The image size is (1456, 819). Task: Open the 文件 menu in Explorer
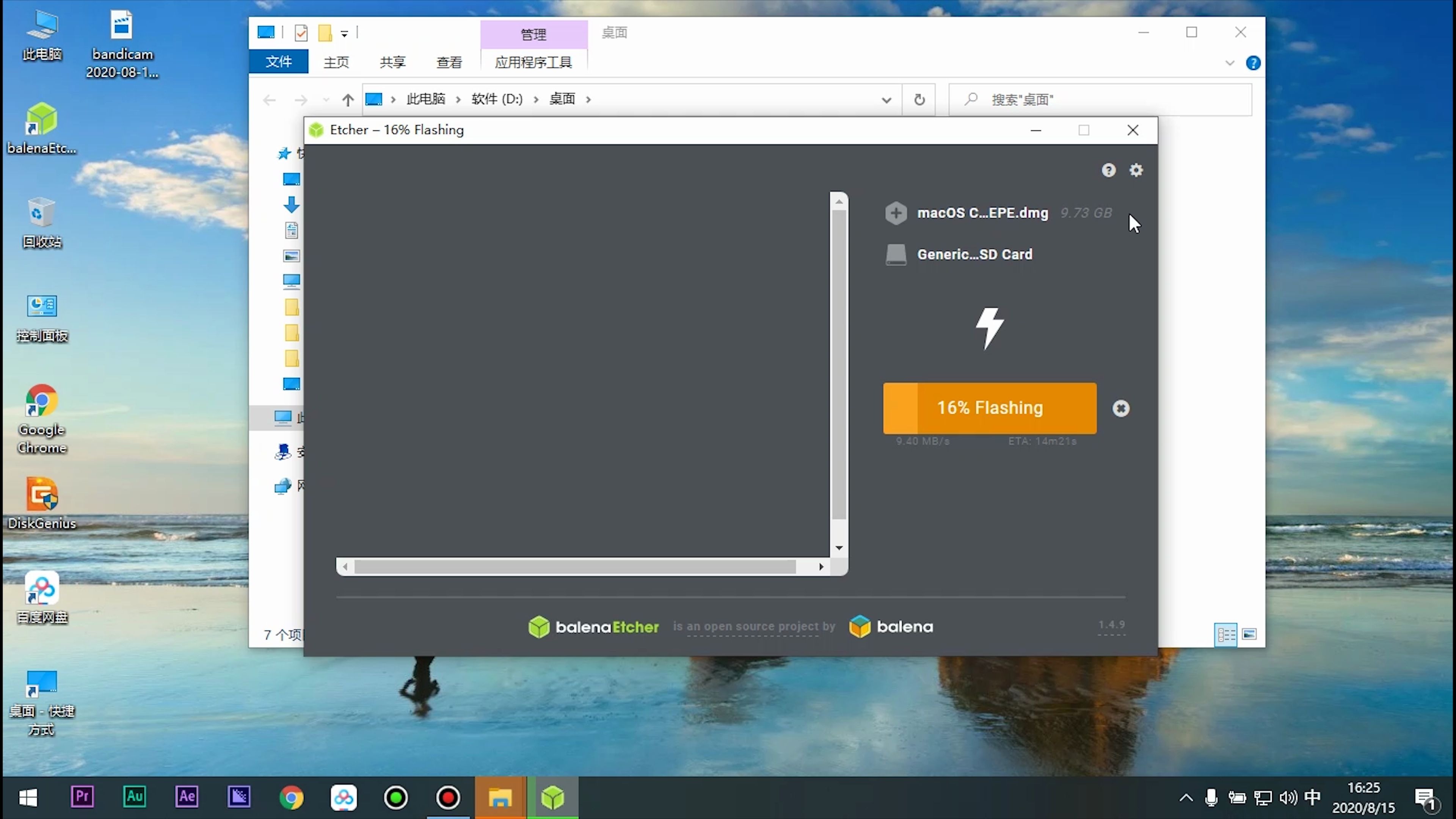coord(279,61)
